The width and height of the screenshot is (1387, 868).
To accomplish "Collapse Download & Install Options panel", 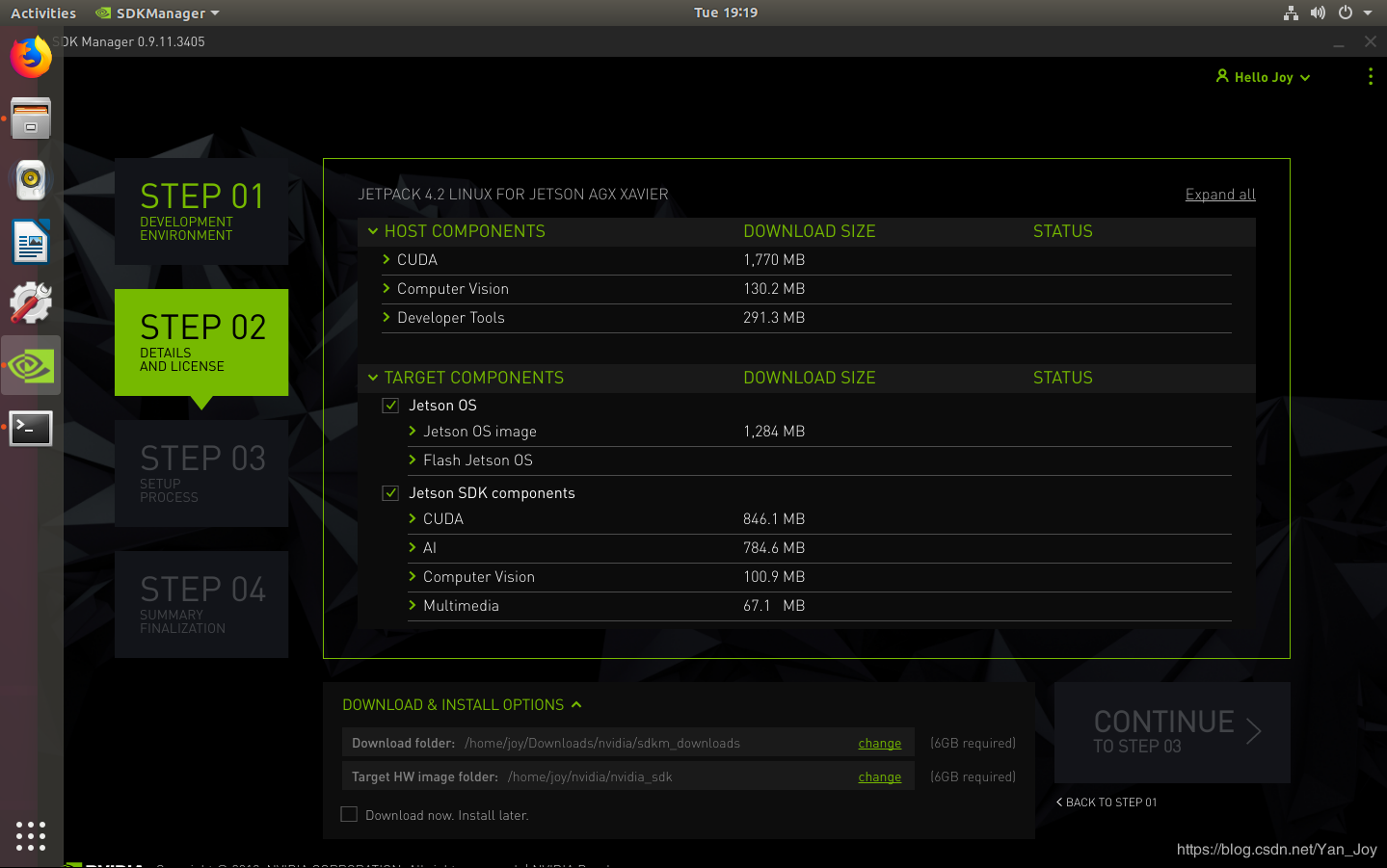I will click(x=576, y=704).
